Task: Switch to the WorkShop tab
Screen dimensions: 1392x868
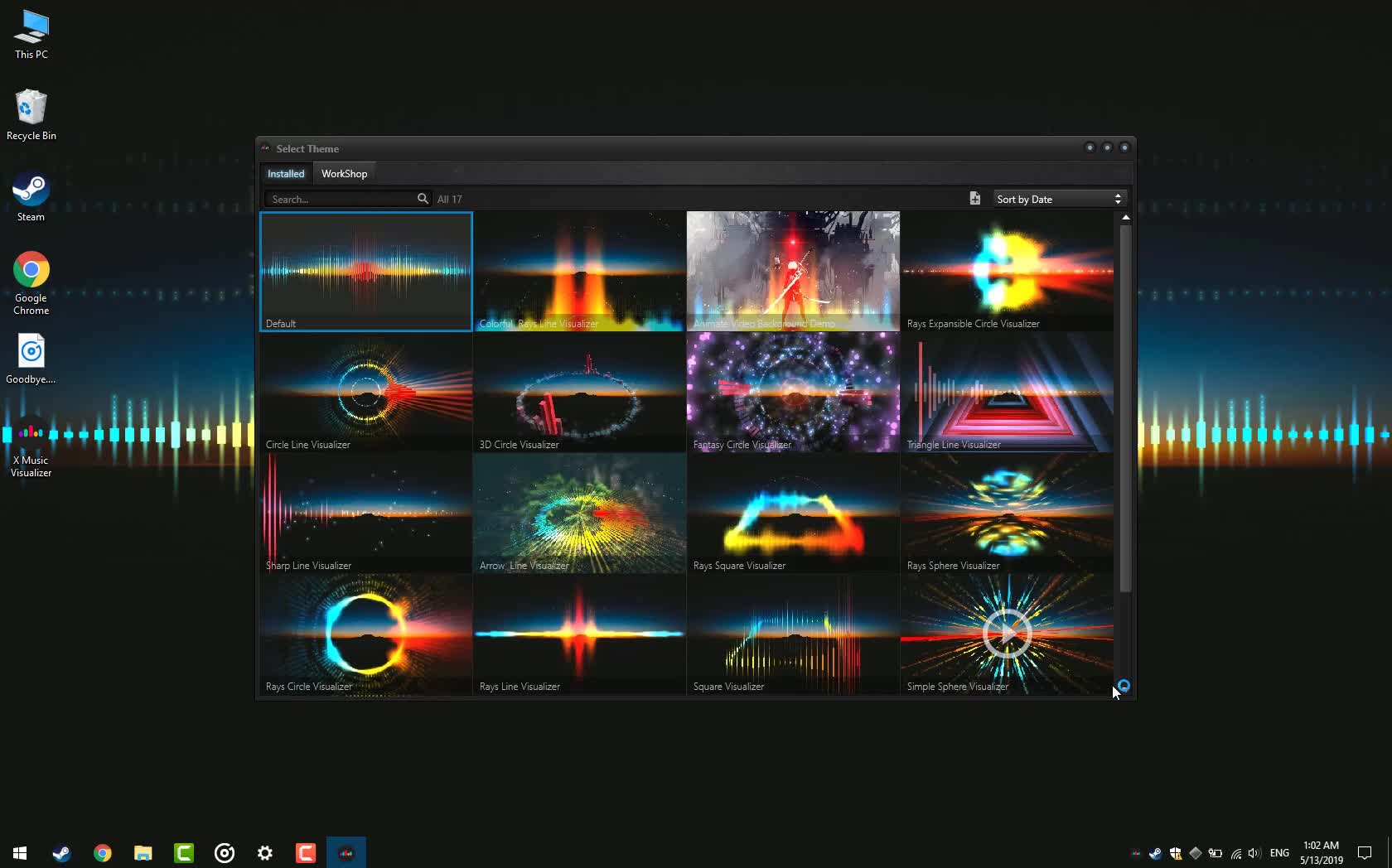Action: [344, 174]
